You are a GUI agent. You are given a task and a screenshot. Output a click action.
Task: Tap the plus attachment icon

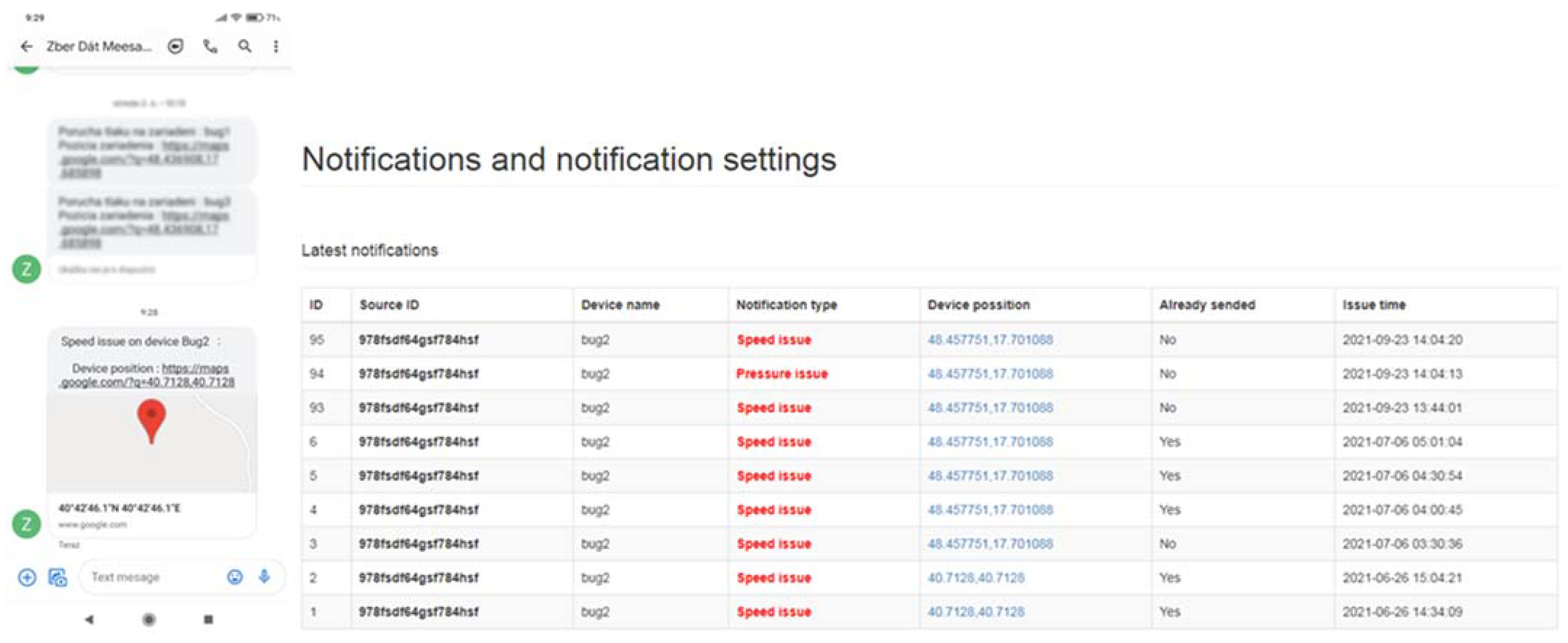click(27, 577)
